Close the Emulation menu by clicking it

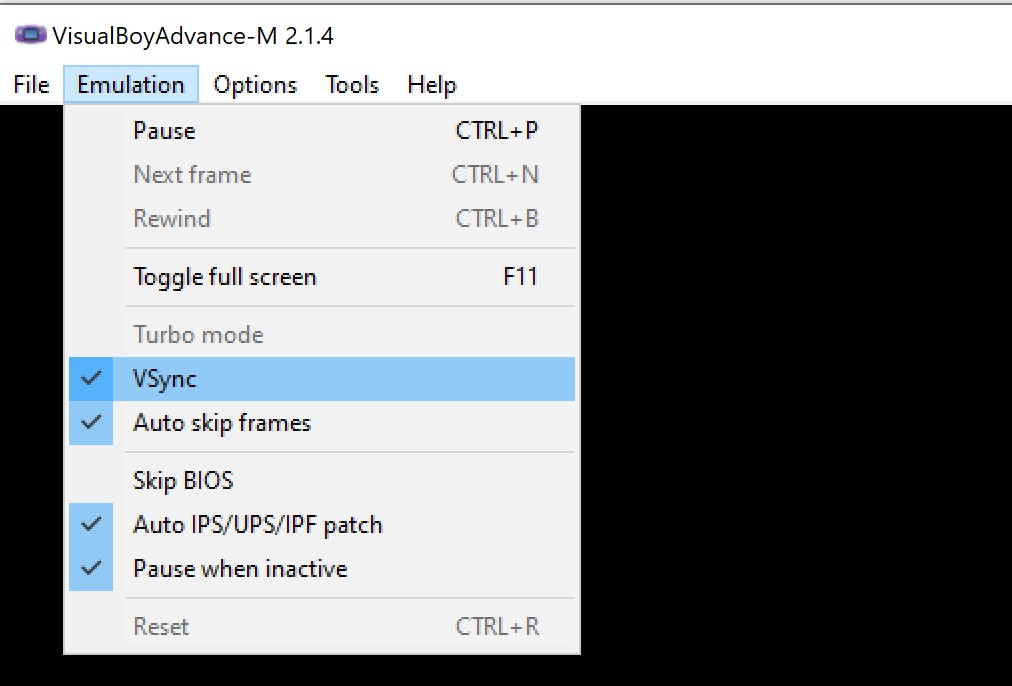point(131,85)
